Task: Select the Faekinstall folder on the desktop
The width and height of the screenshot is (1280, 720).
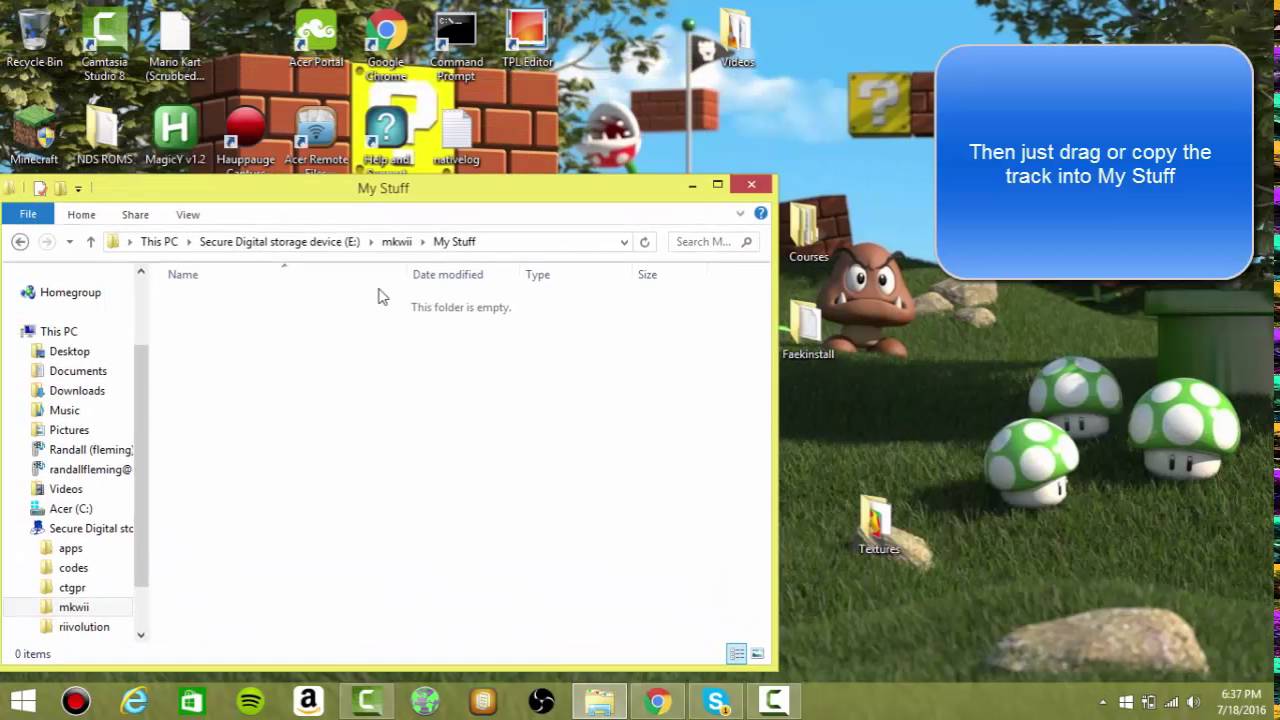Action: coord(808,331)
